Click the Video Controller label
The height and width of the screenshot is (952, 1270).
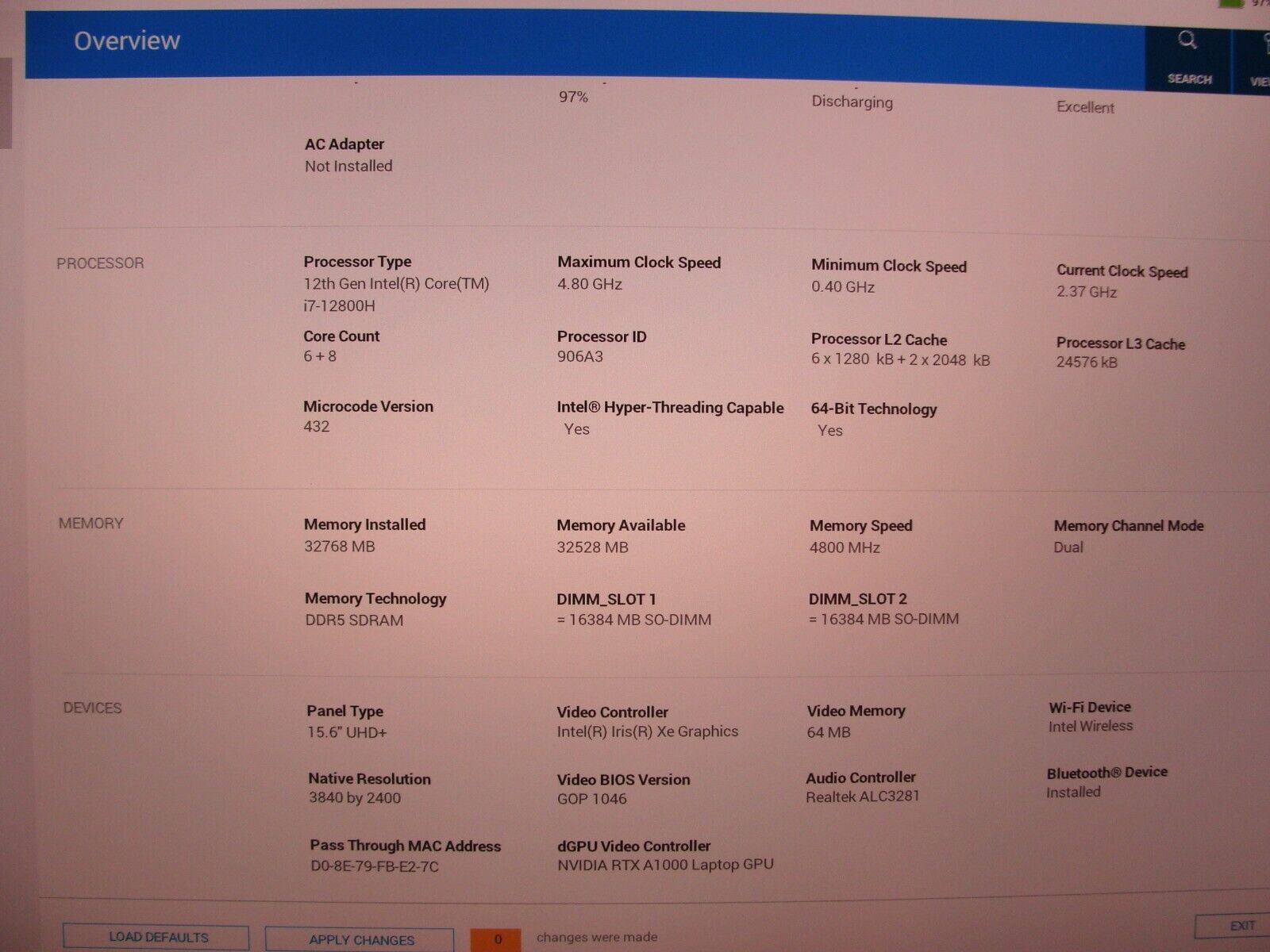(x=613, y=712)
